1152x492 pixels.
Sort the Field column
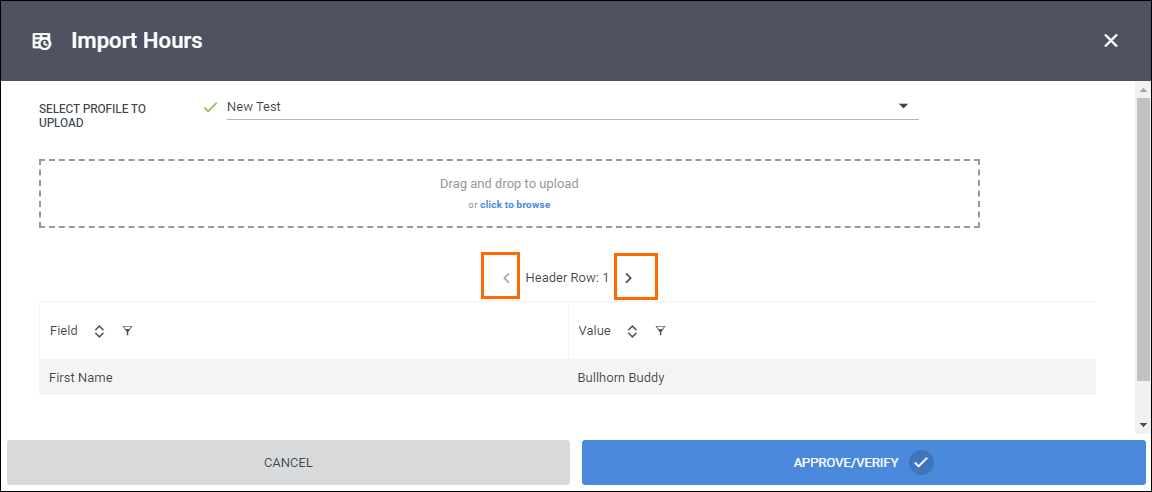pyautogui.click(x=100, y=331)
